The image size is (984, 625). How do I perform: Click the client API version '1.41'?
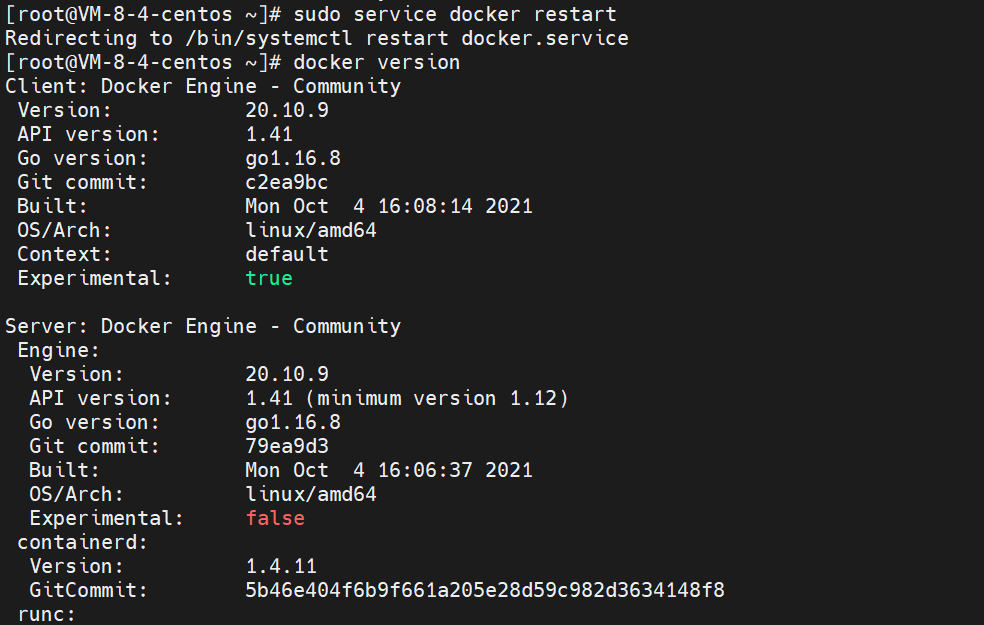click(x=269, y=134)
